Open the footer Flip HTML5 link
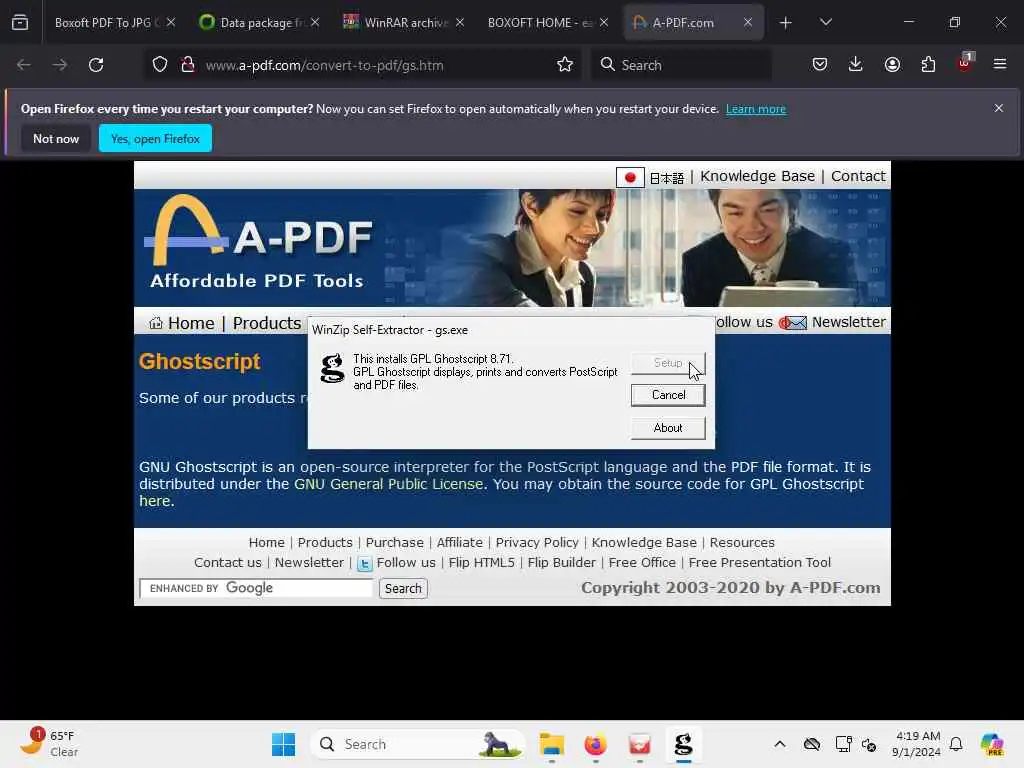Viewport: 1024px width, 768px height. (x=481, y=563)
